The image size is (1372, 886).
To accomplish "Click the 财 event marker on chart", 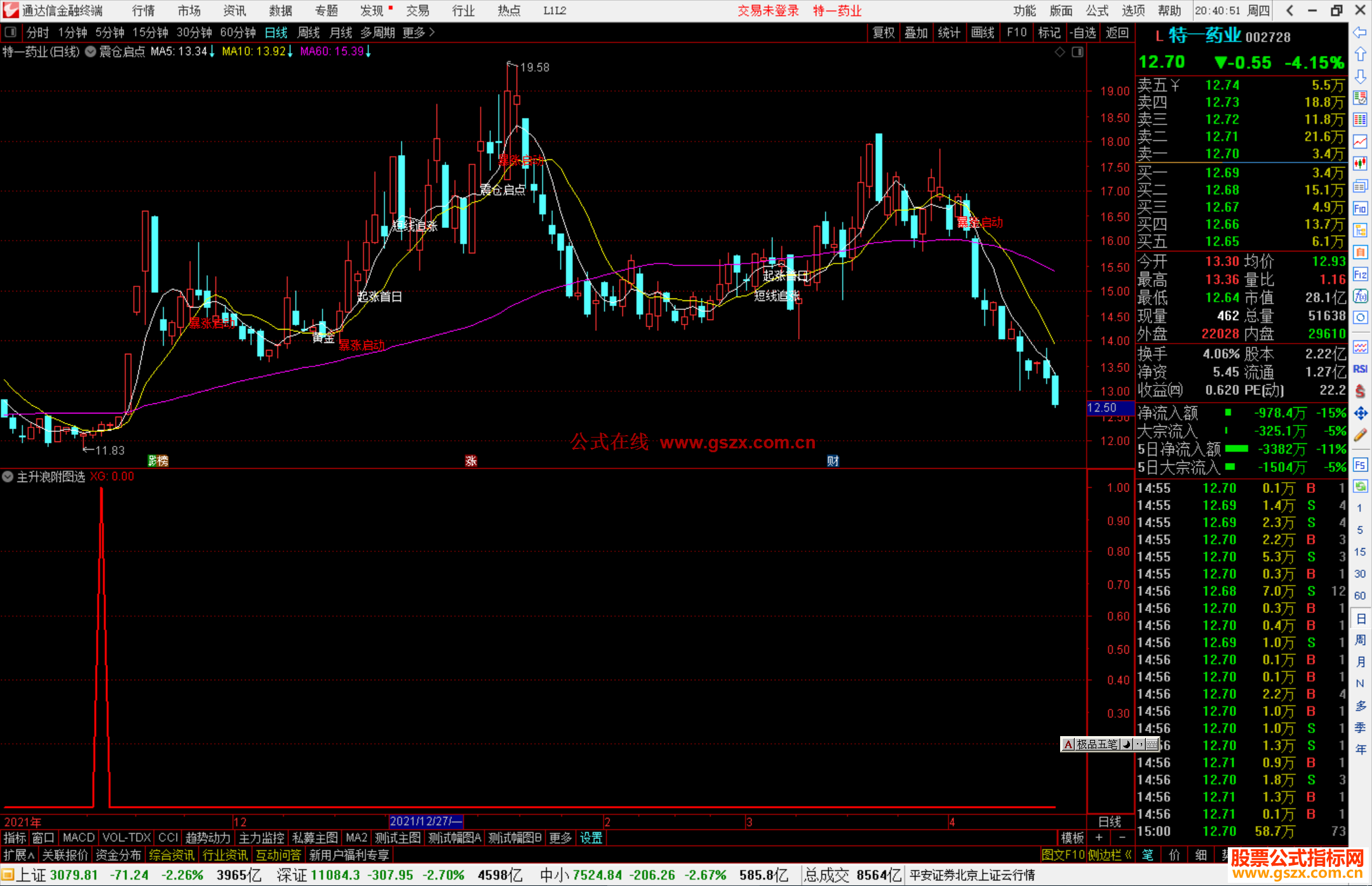I will point(833,461).
